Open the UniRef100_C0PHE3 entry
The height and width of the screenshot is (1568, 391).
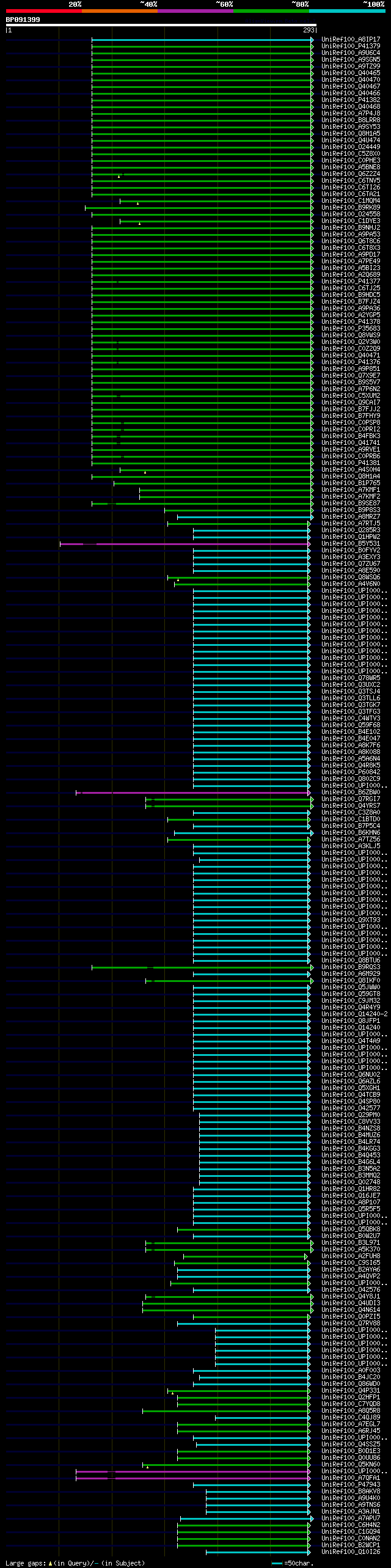(x=351, y=161)
